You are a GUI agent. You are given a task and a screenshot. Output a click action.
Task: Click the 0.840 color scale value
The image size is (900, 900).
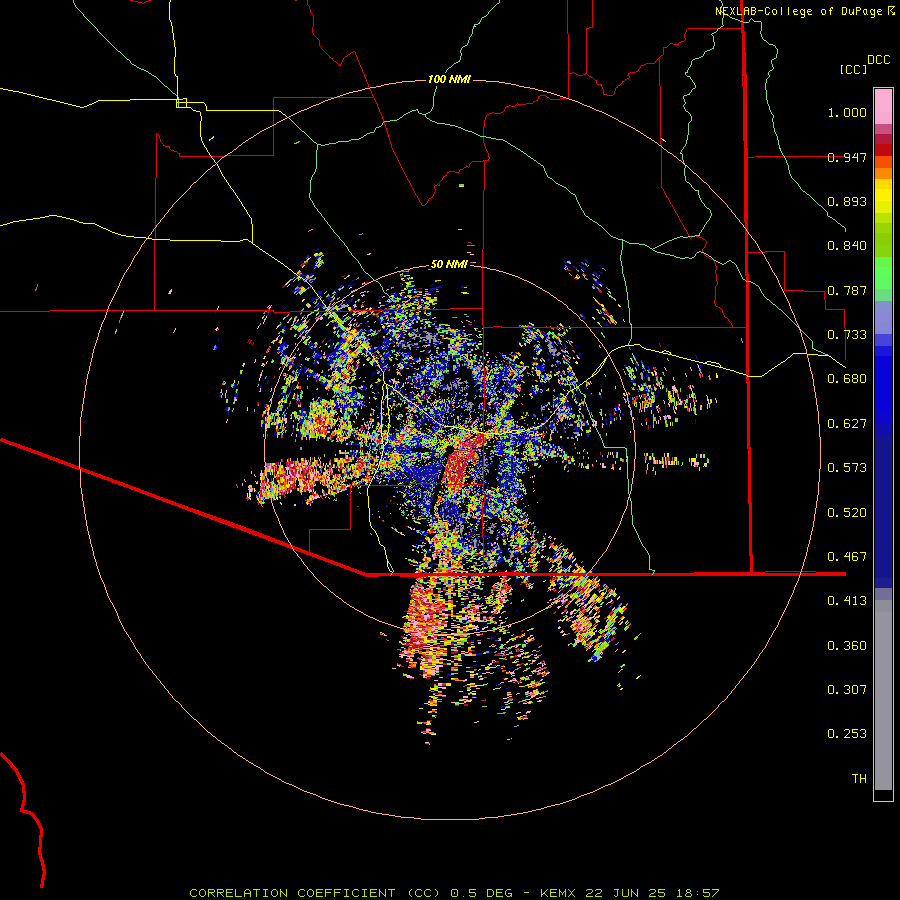point(847,246)
